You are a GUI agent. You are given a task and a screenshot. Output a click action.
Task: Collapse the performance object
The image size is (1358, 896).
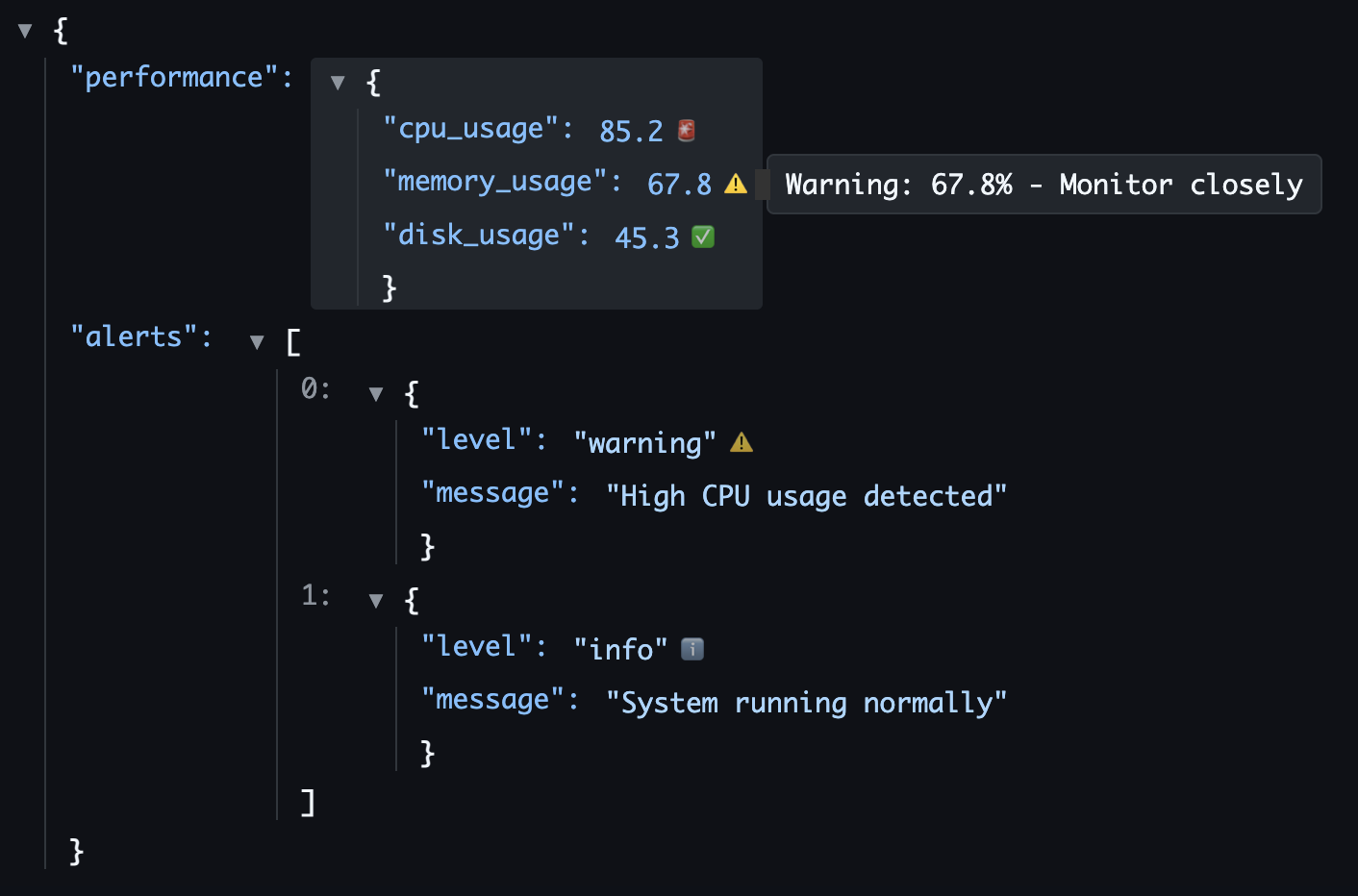point(338,83)
